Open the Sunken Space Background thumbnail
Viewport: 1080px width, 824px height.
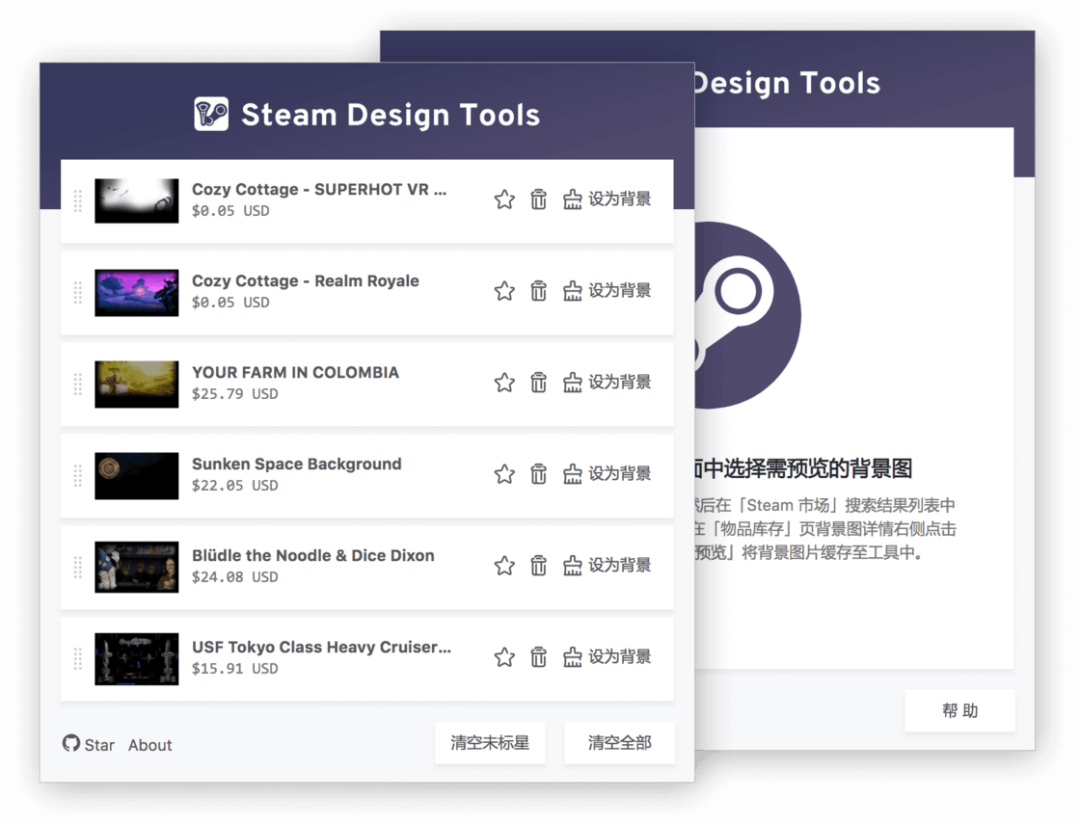tap(136, 475)
